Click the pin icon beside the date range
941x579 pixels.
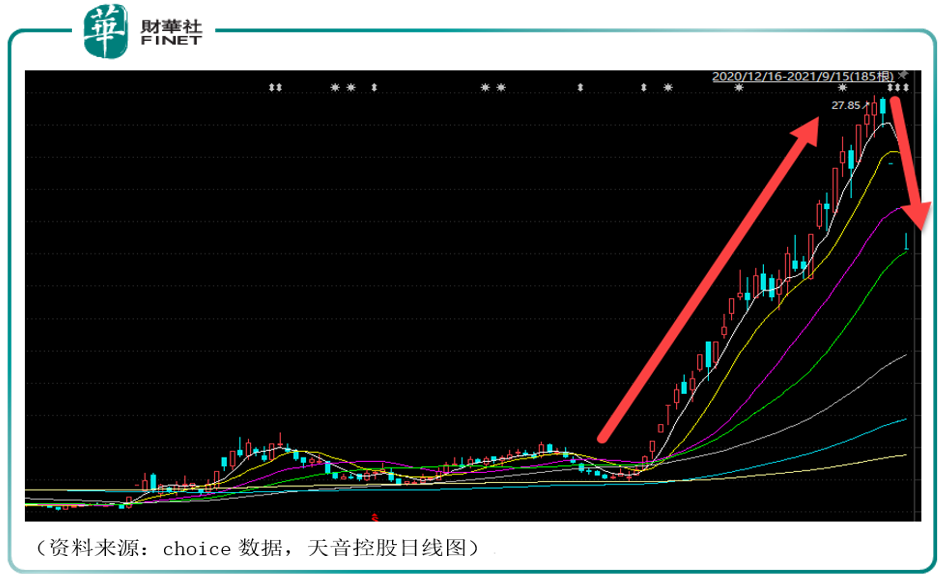pyautogui.click(x=903, y=75)
